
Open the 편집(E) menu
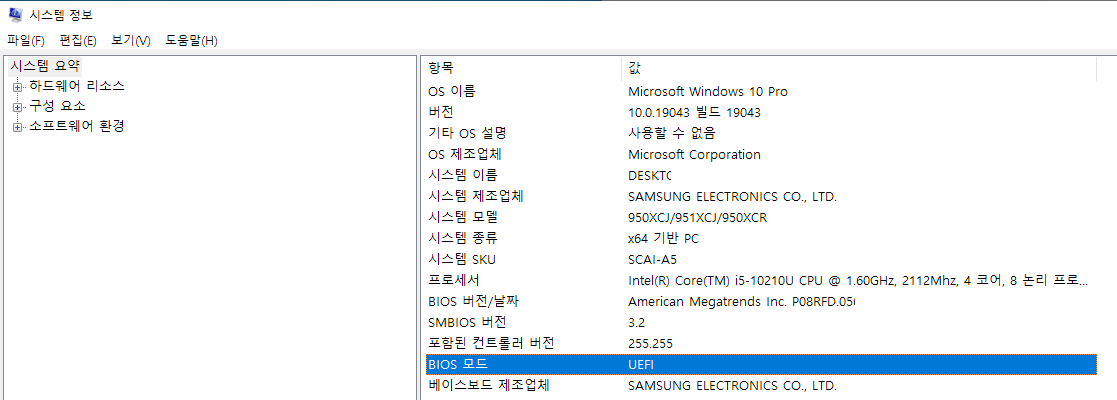point(78,41)
